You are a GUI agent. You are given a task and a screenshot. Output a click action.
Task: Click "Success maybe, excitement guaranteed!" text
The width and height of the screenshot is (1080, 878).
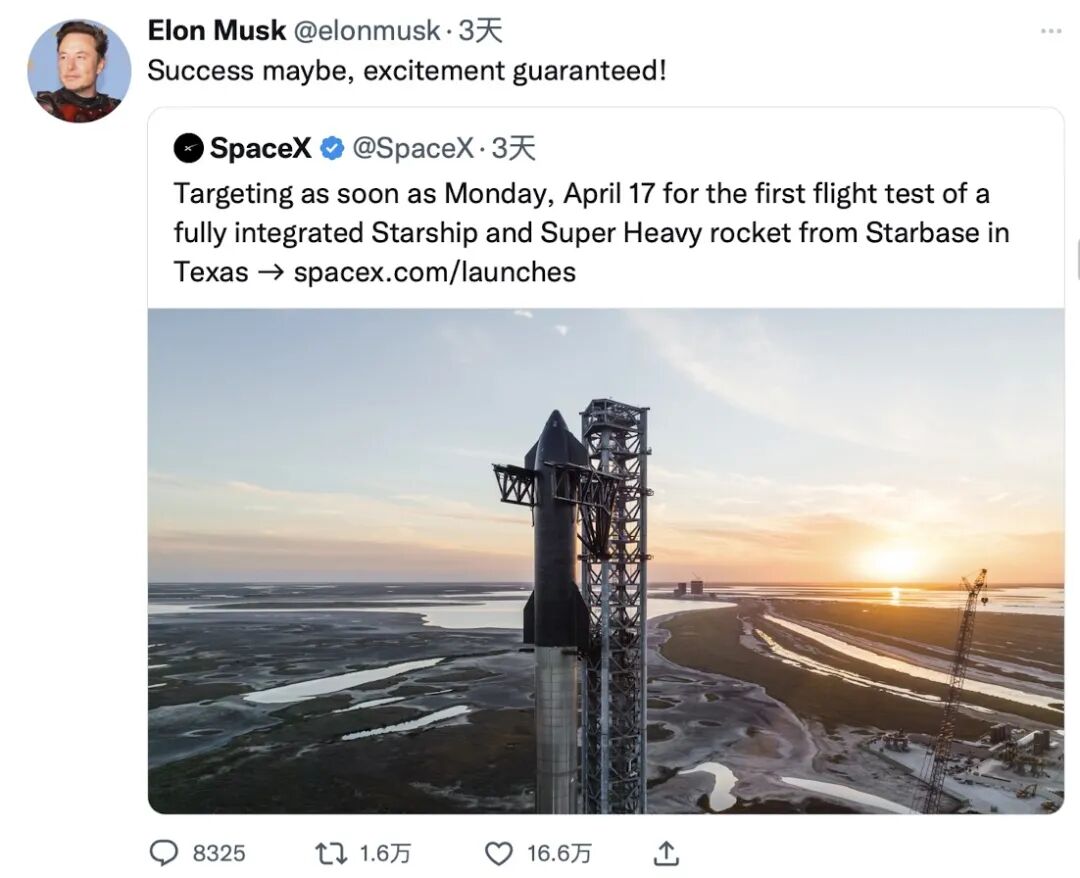click(406, 71)
